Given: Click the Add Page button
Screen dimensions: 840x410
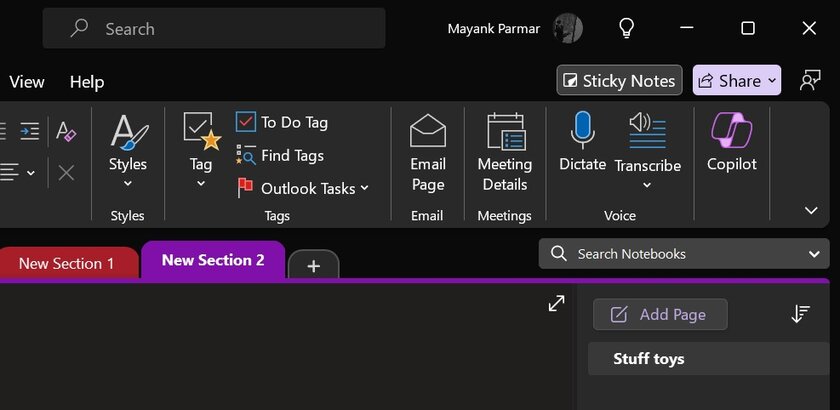Looking at the screenshot, I should click(x=660, y=314).
